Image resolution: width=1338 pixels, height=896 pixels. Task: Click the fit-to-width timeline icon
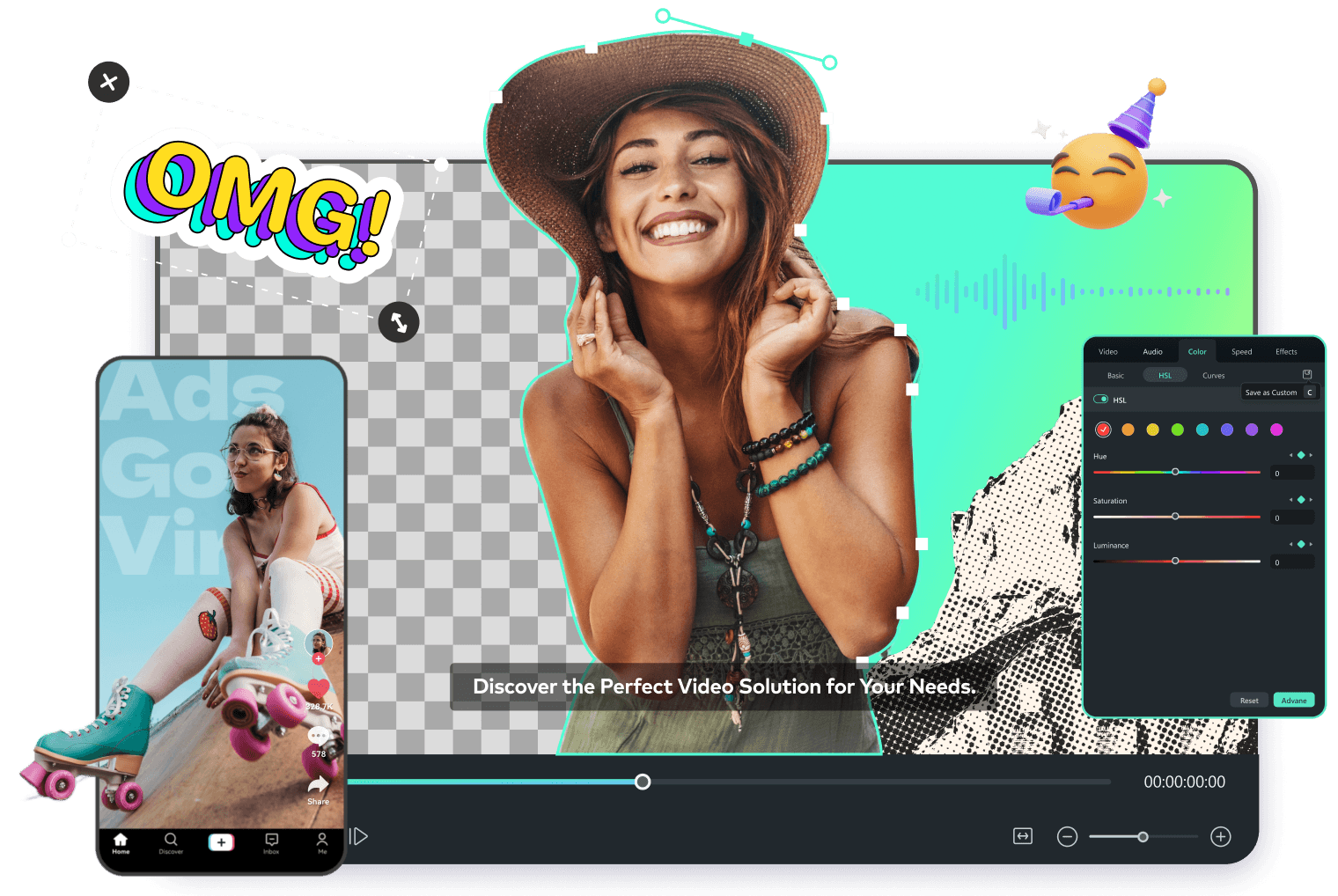1023,836
